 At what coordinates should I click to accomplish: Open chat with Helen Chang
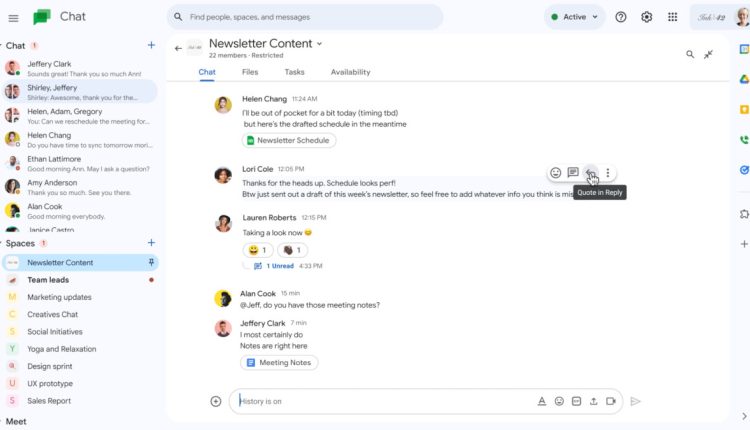80,140
